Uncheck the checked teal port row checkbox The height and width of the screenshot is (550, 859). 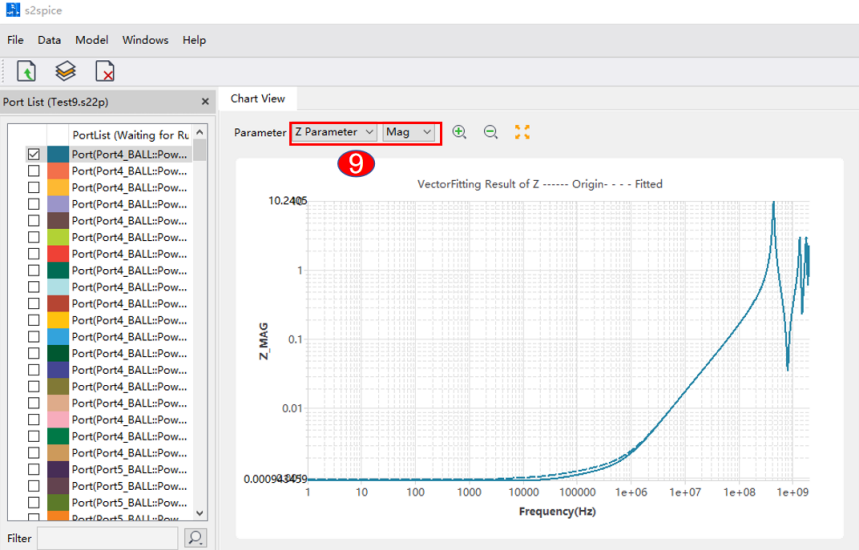(34, 154)
